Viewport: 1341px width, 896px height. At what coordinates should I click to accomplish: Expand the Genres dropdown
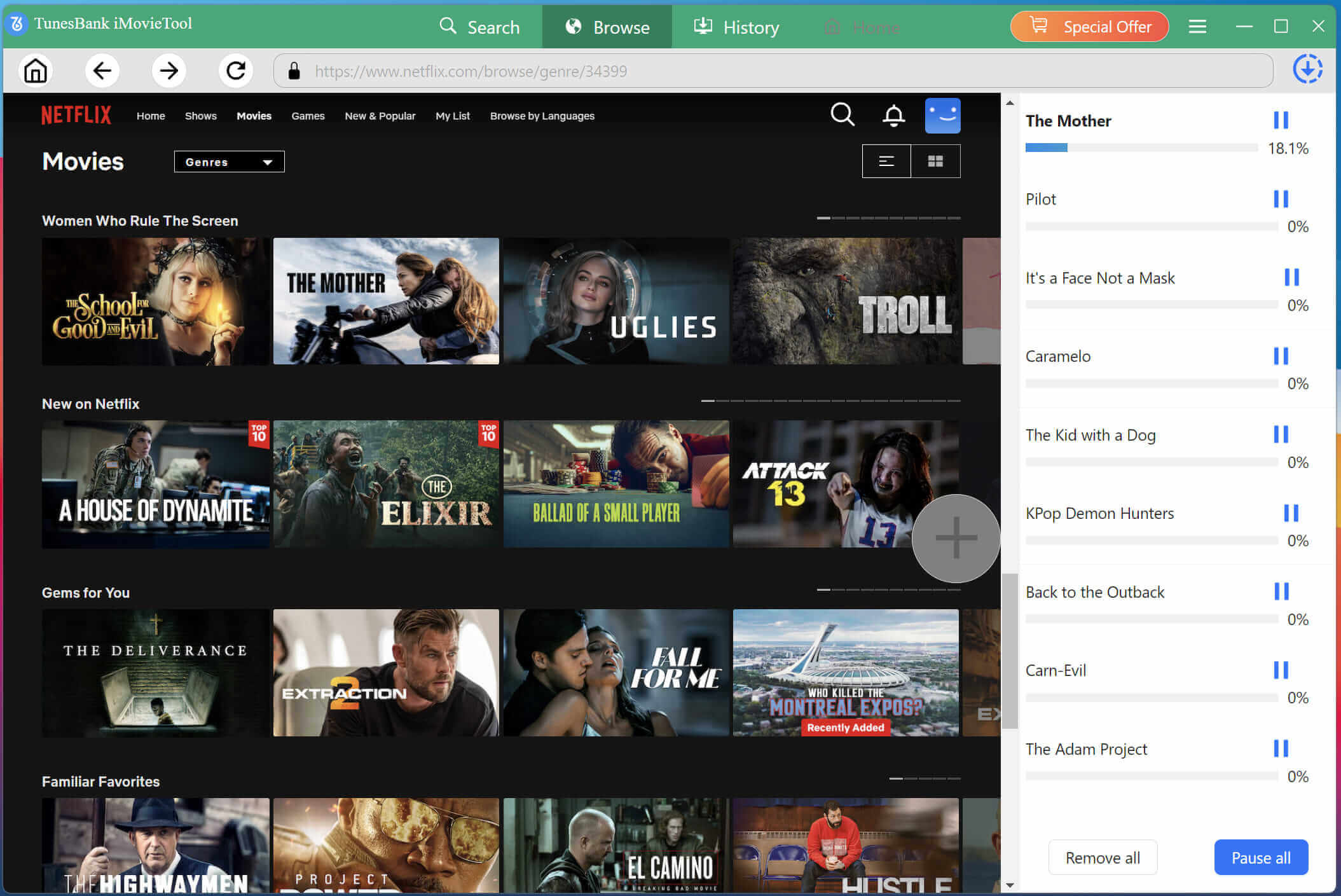pos(229,162)
